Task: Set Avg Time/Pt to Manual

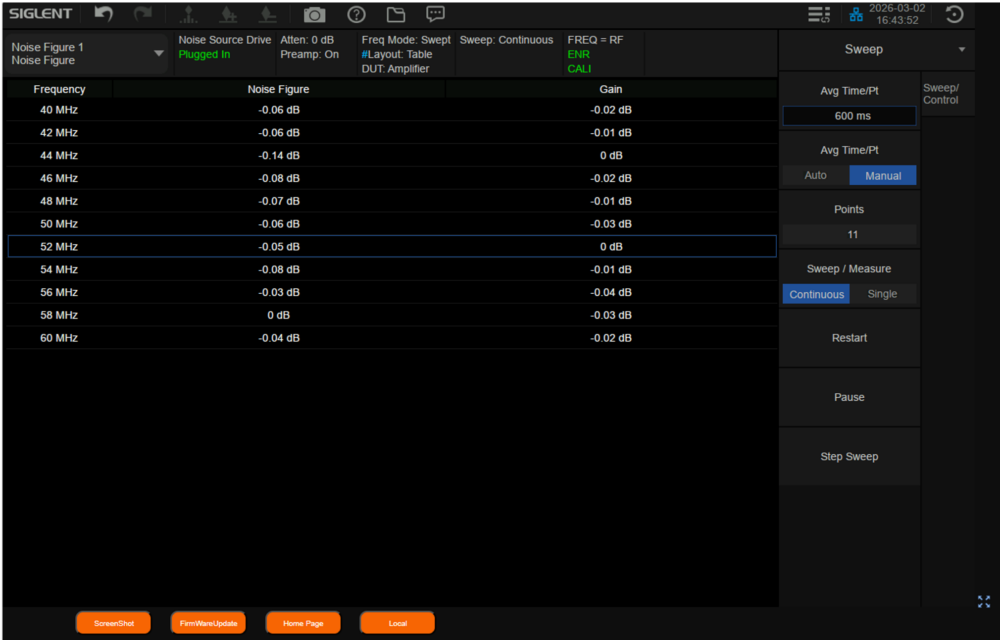Action: (882, 175)
